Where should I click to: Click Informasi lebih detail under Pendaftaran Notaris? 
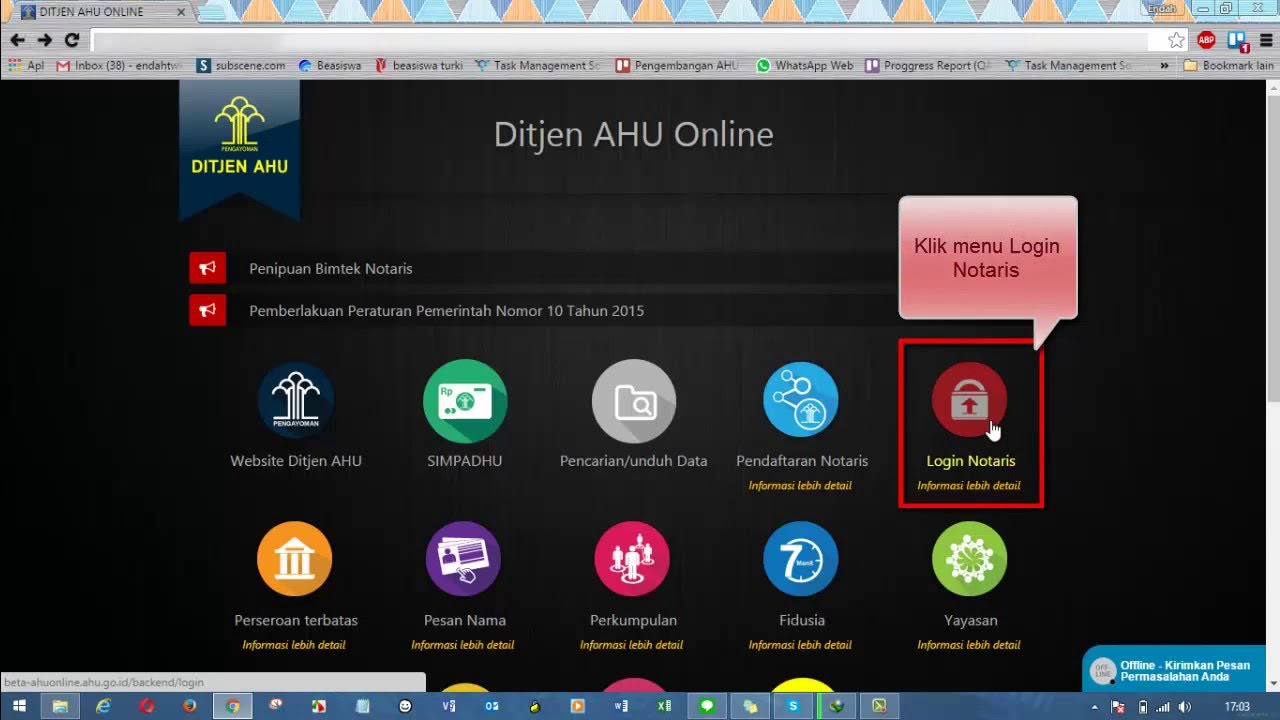pos(800,486)
